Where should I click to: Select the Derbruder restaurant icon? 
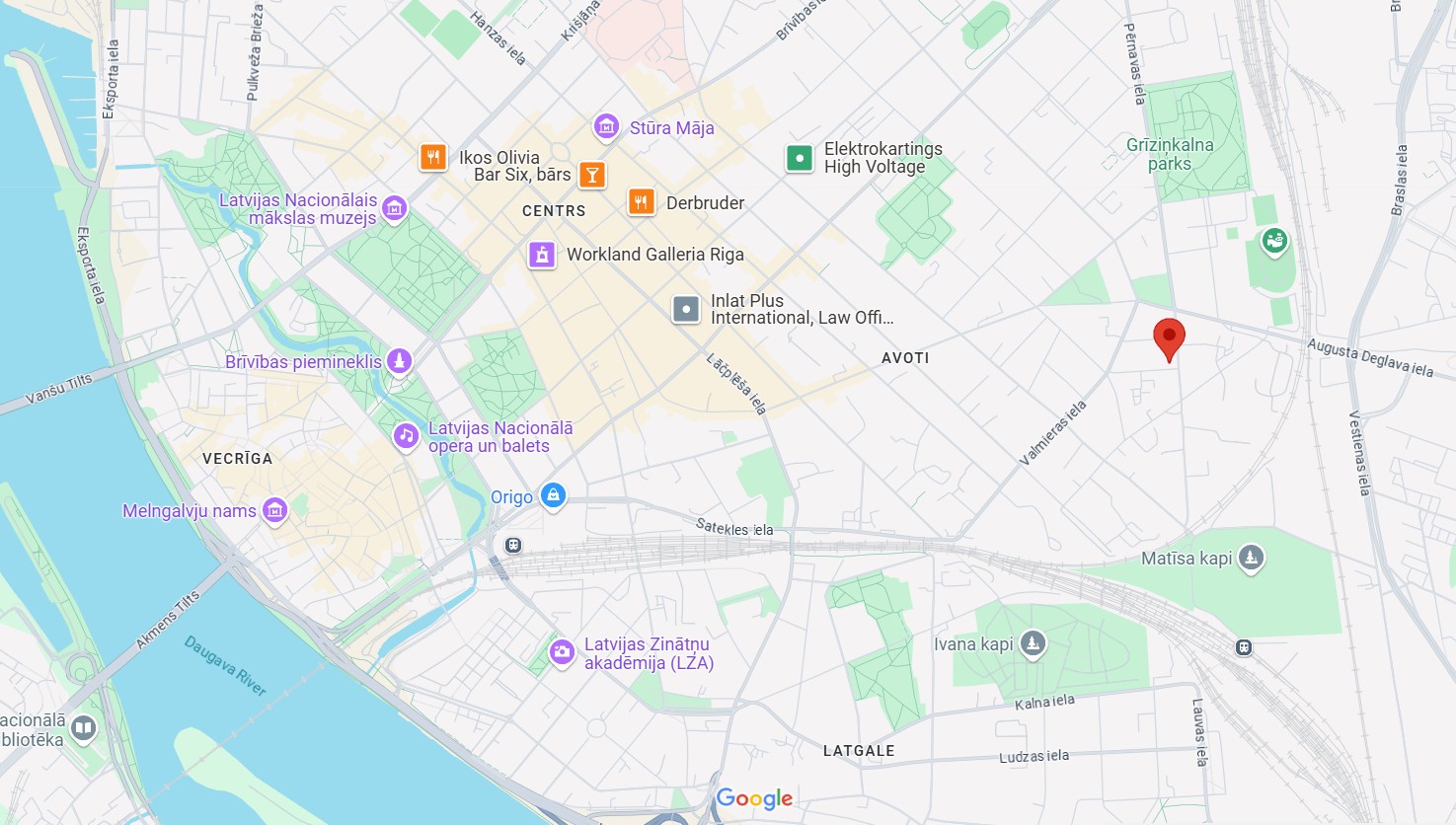tap(642, 202)
